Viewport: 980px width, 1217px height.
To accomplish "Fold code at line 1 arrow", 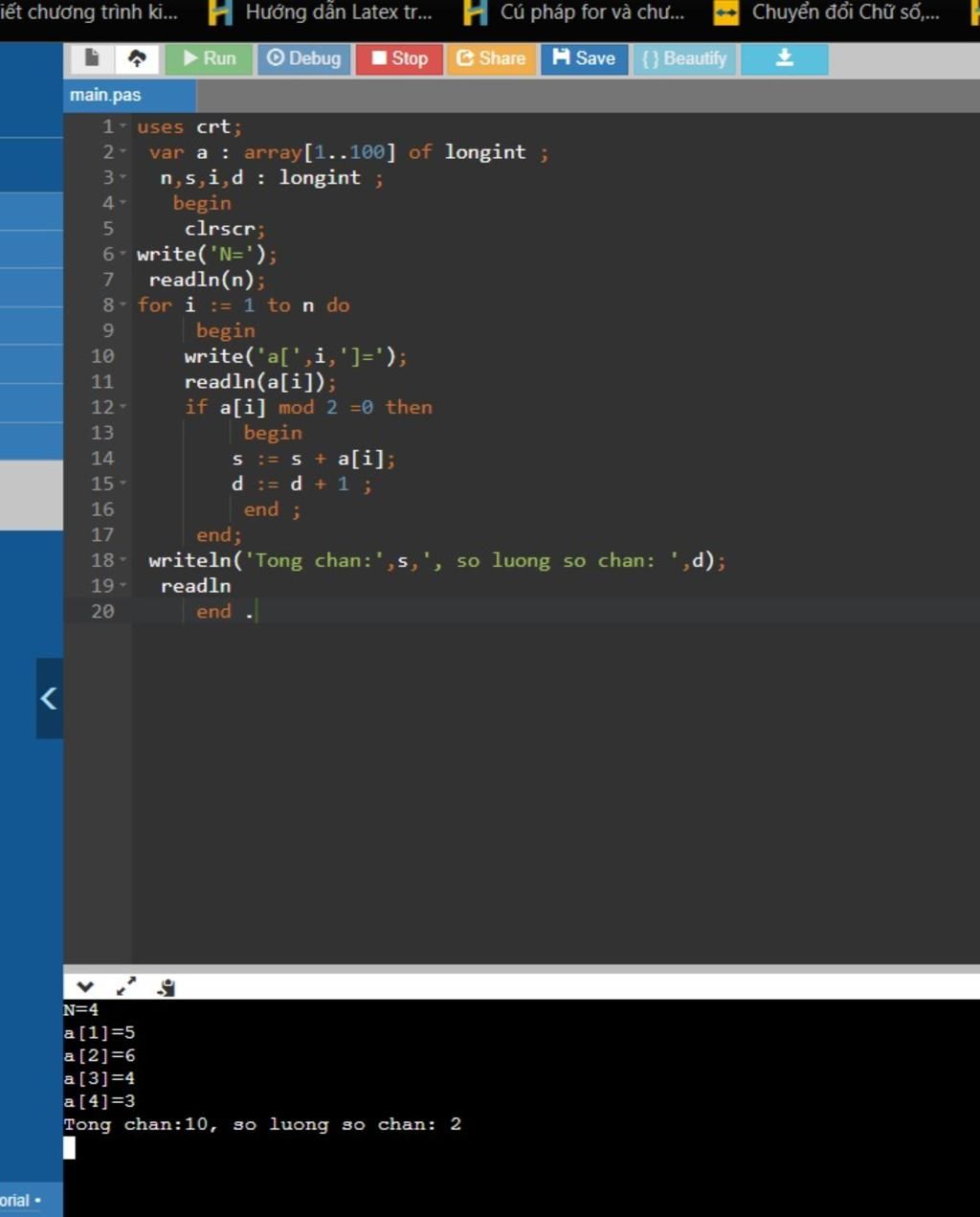I will tap(122, 126).
